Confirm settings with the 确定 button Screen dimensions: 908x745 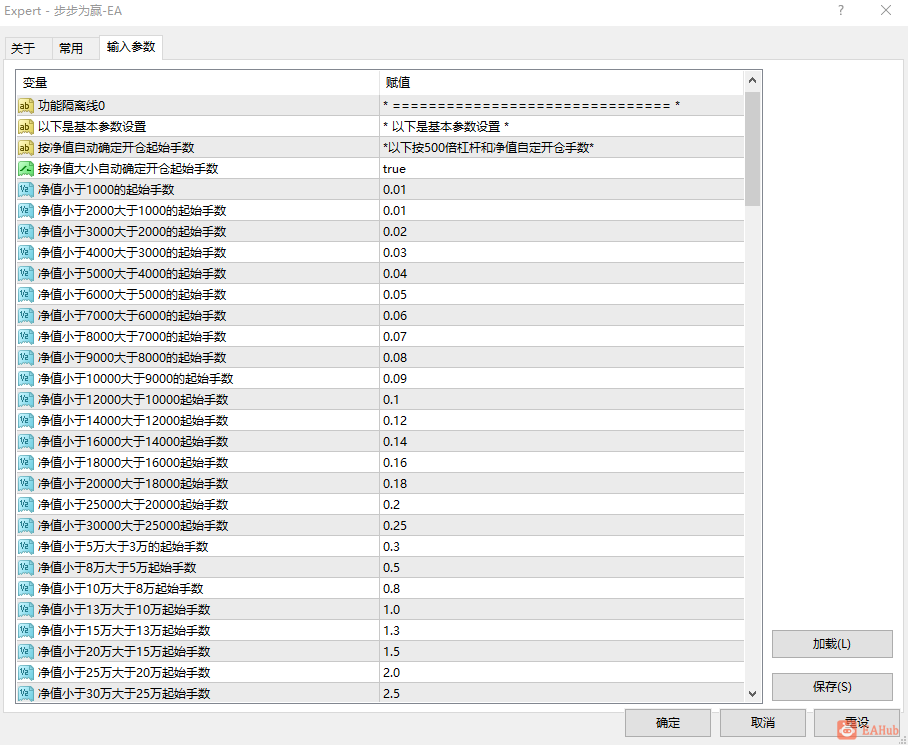point(668,722)
